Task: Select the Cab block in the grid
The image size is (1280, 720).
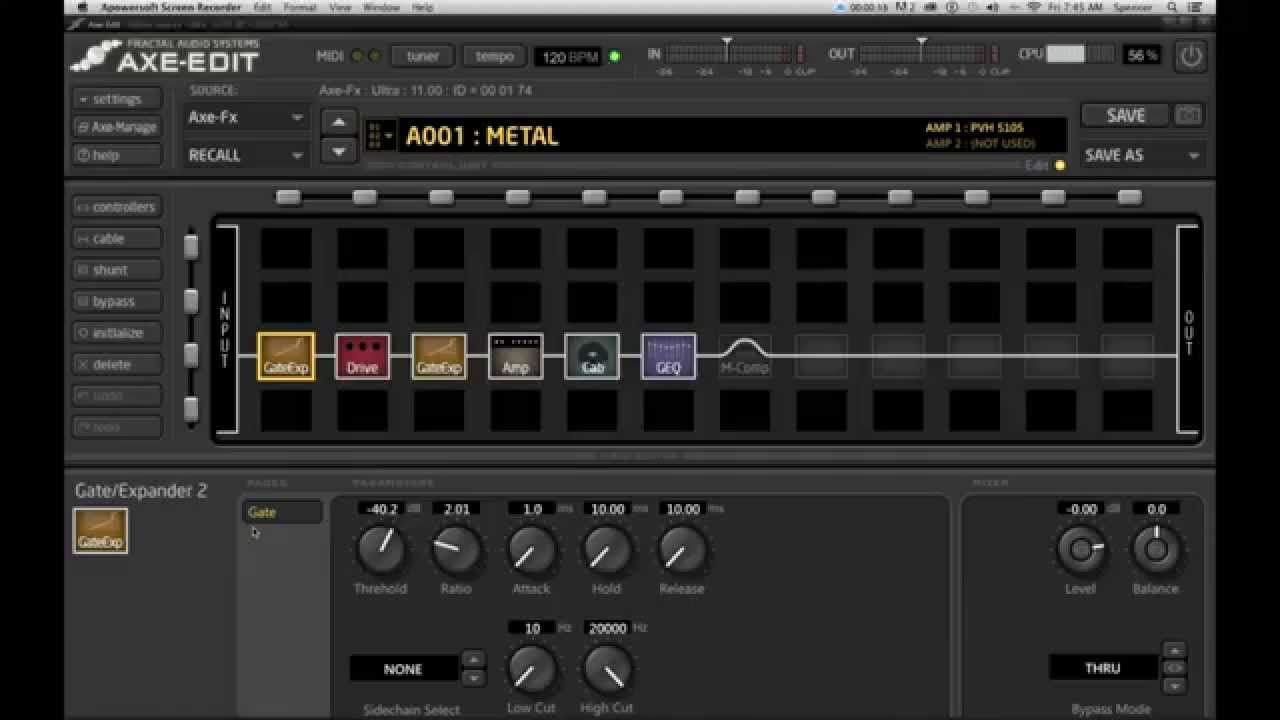Action: tap(592, 356)
